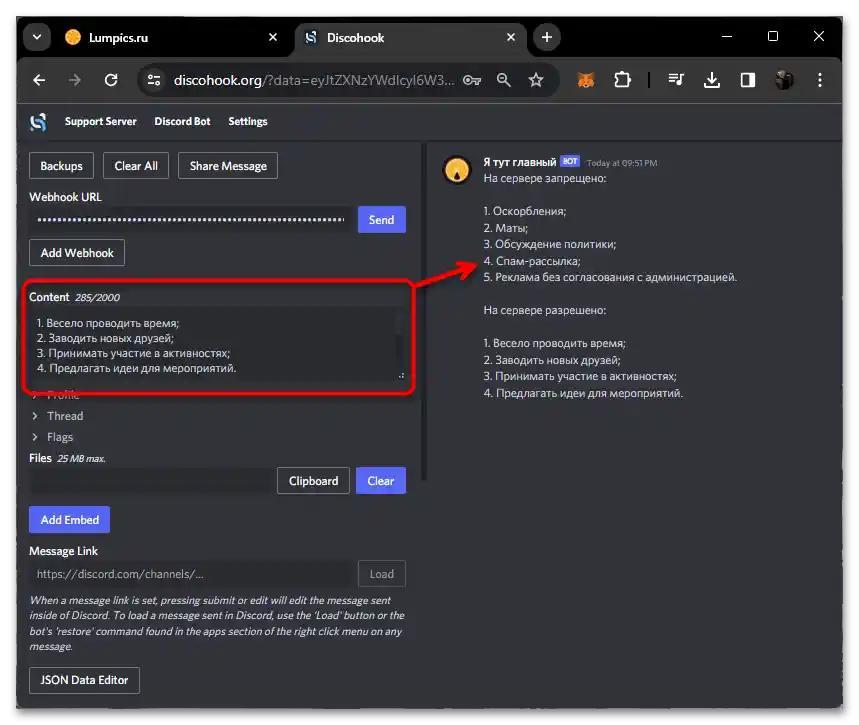Screen dimensions: 859x725
Task: Paste file with Clipboard button
Action: (313, 481)
